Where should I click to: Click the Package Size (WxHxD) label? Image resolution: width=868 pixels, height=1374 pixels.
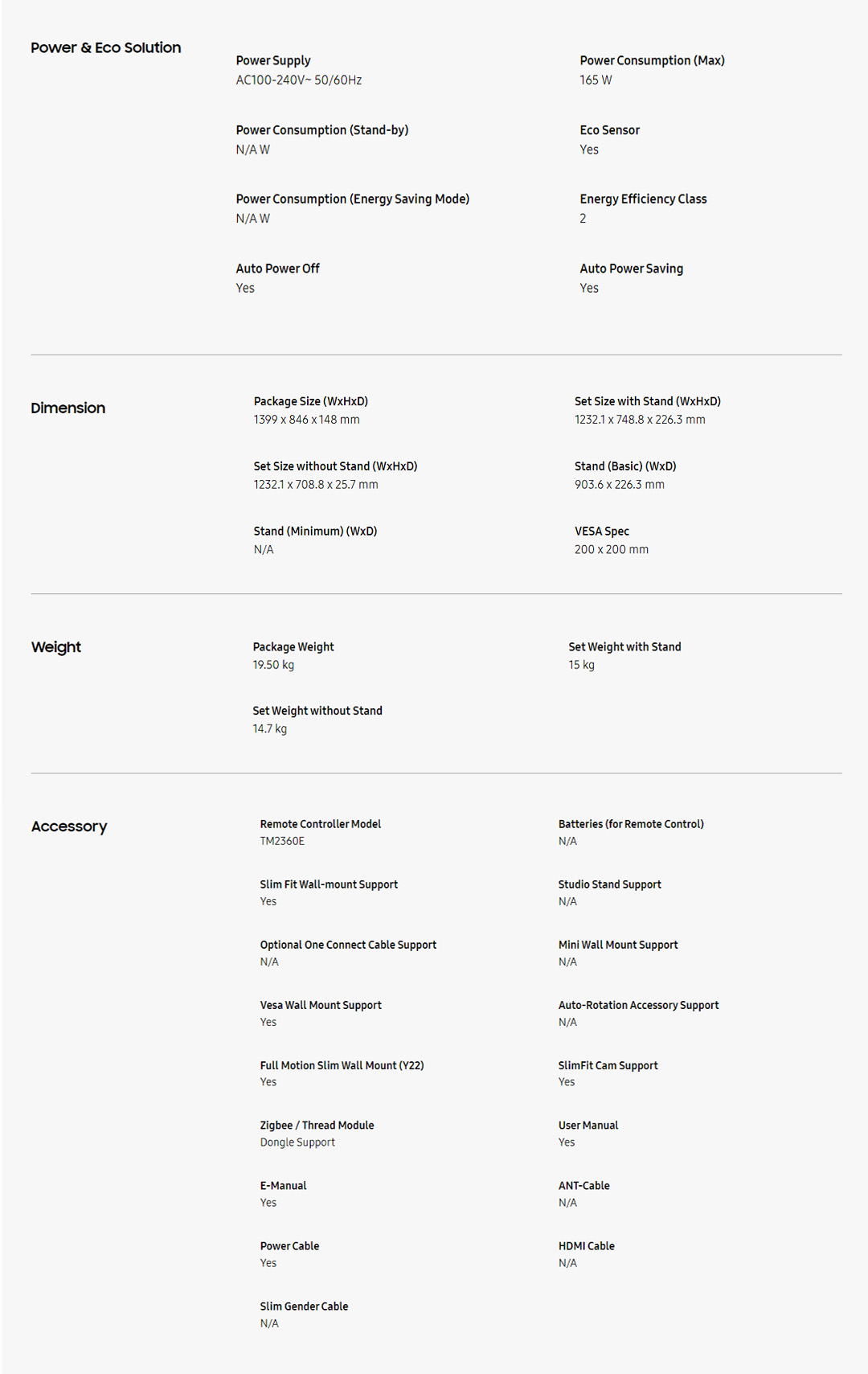(x=310, y=401)
